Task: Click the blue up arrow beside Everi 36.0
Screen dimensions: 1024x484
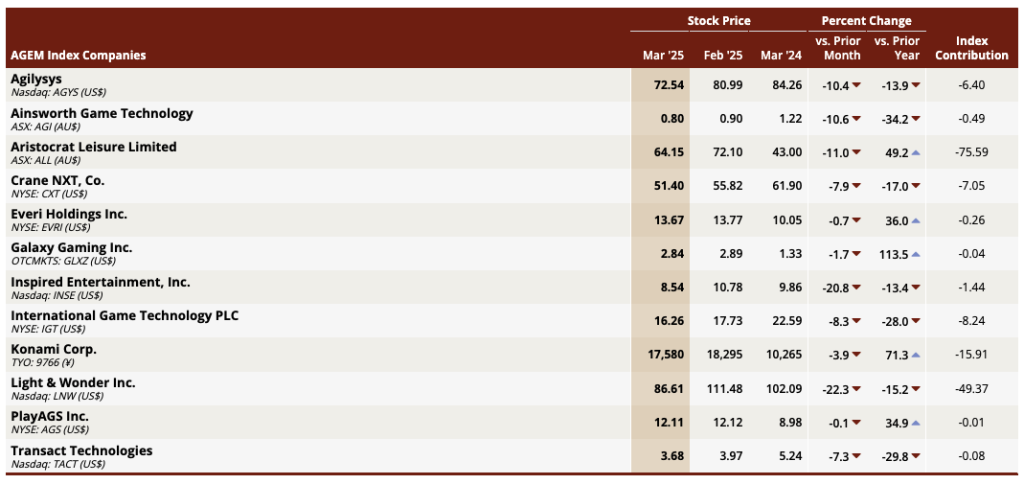Action: [916, 221]
